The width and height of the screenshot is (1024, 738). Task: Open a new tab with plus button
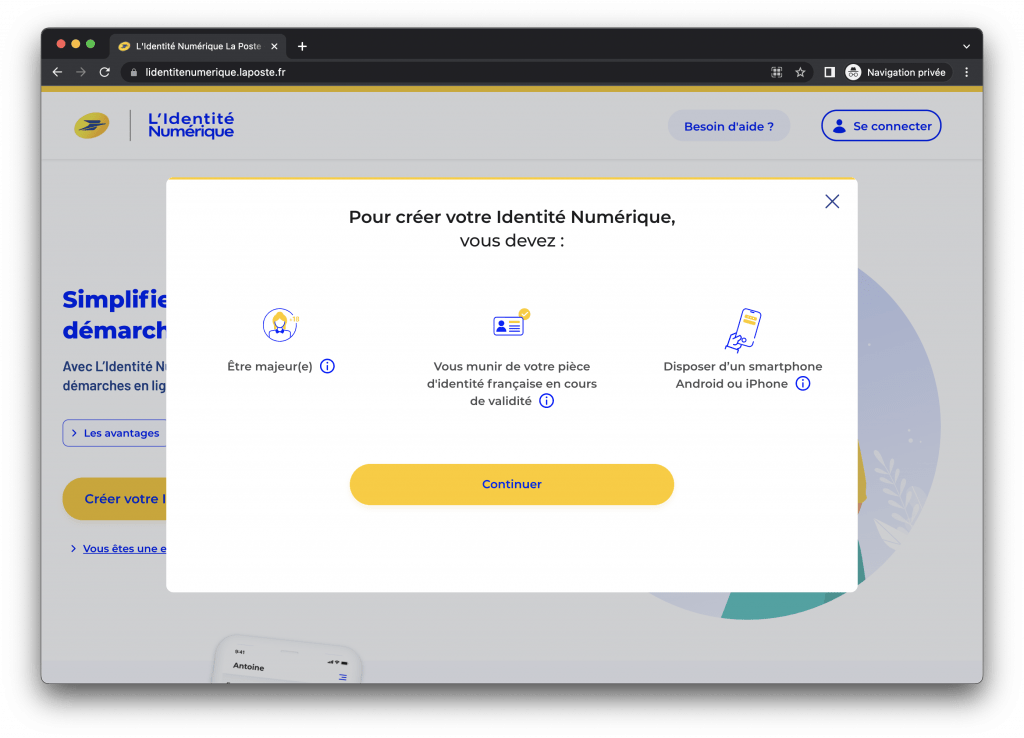[x=302, y=46]
